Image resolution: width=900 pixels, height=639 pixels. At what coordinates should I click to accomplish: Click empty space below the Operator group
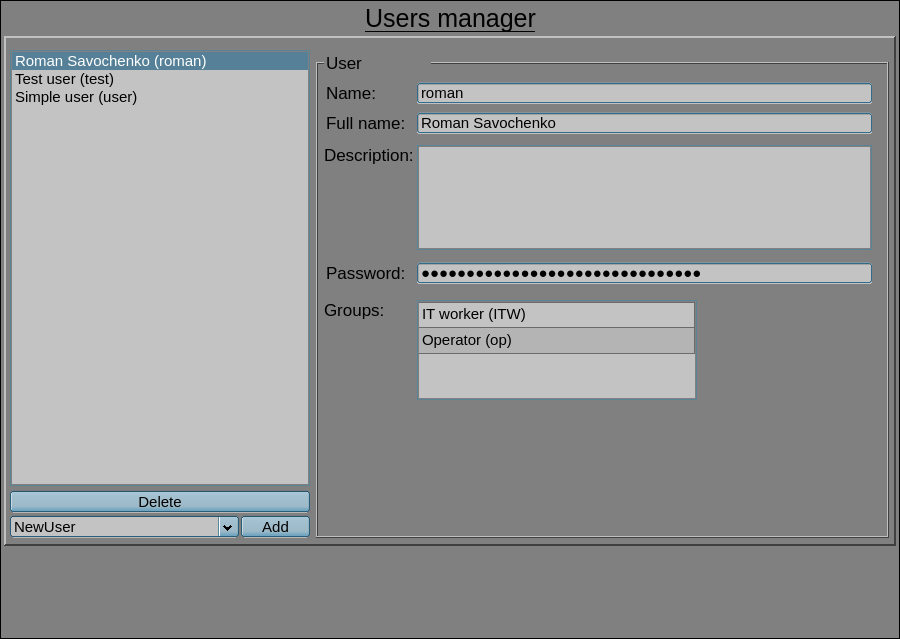click(x=556, y=376)
